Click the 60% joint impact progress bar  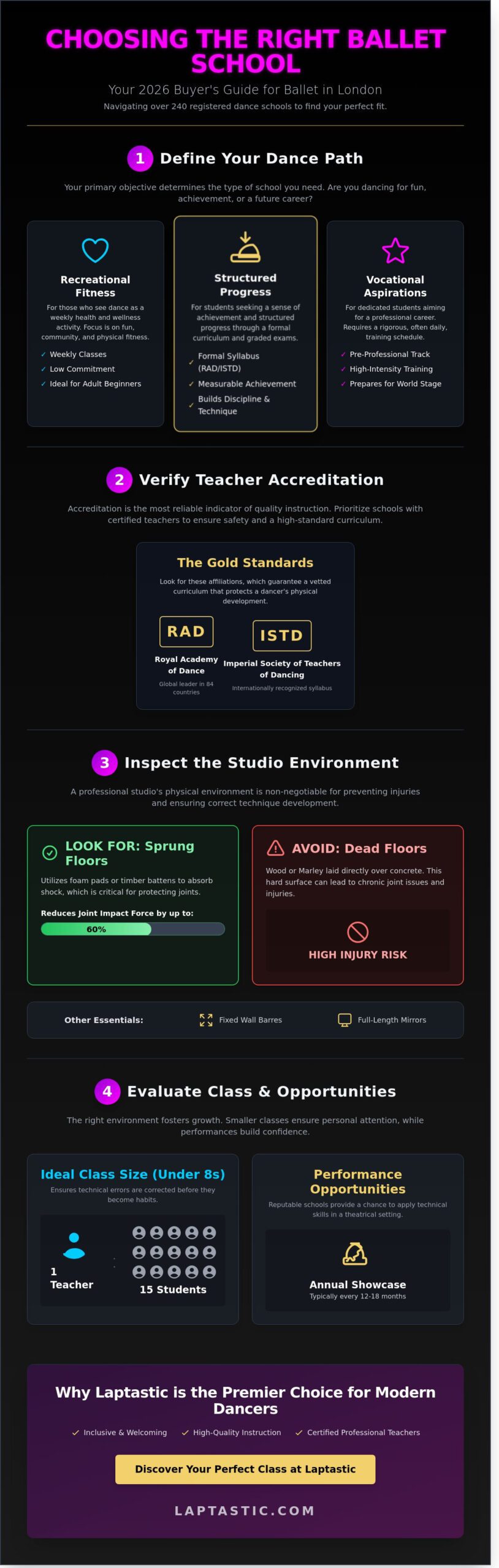click(x=132, y=929)
